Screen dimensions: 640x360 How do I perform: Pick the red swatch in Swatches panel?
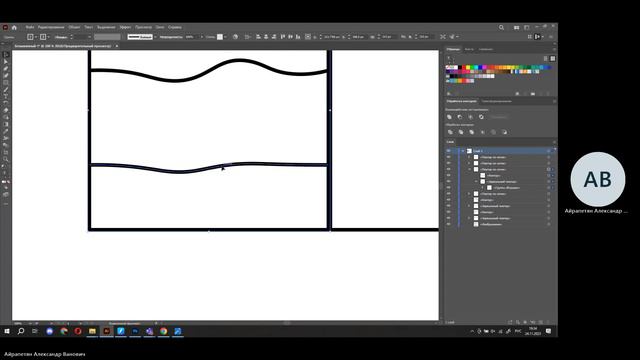[464, 67]
